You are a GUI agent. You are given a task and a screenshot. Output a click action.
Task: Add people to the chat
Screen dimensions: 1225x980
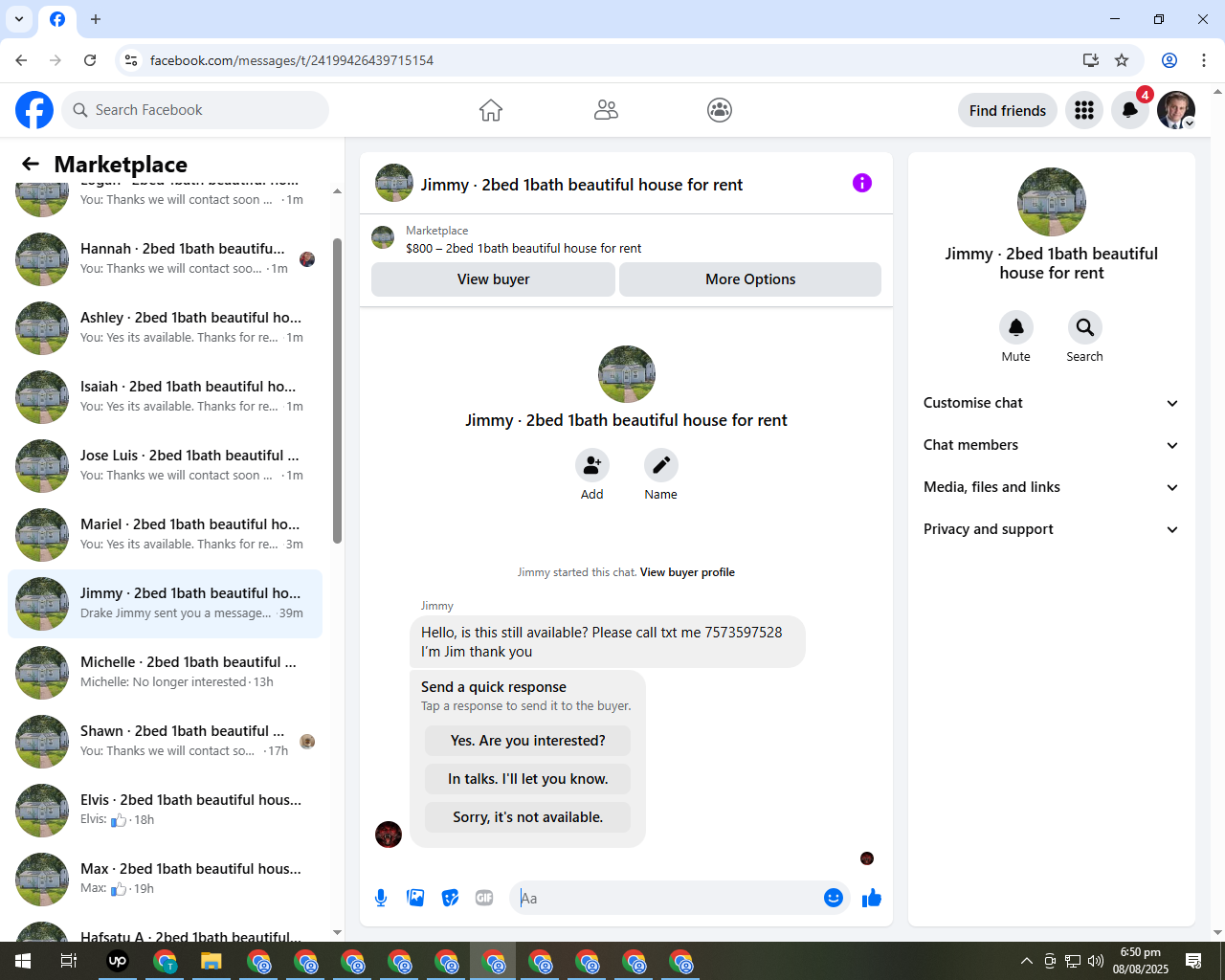pos(592,465)
